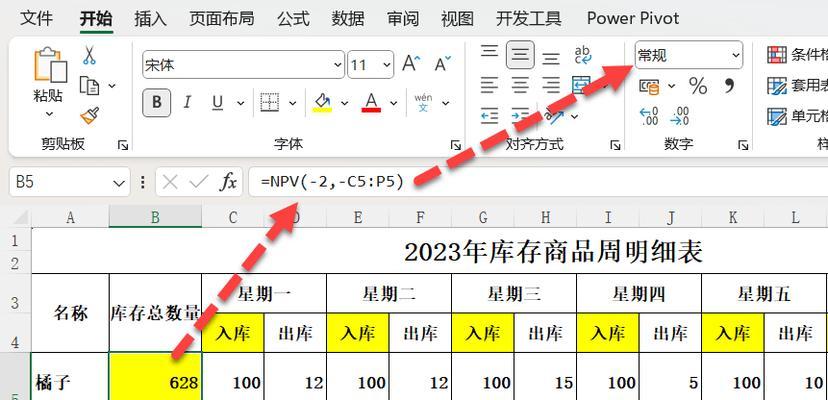828x400 pixels.
Task: Switch to the 视图 tab
Action: tap(457, 18)
